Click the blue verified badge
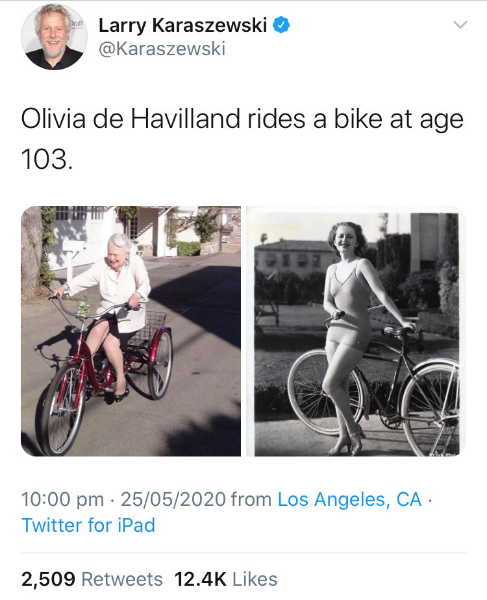487x600 pixels. [281, 25]
